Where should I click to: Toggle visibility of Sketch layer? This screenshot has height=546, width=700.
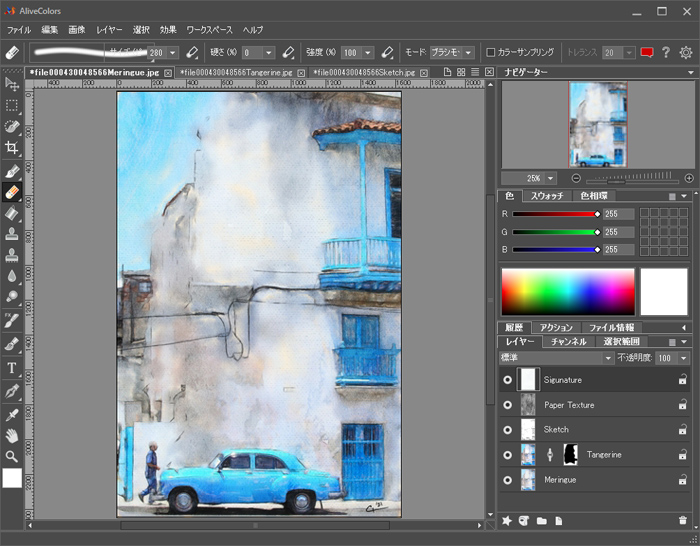(507, 430)
